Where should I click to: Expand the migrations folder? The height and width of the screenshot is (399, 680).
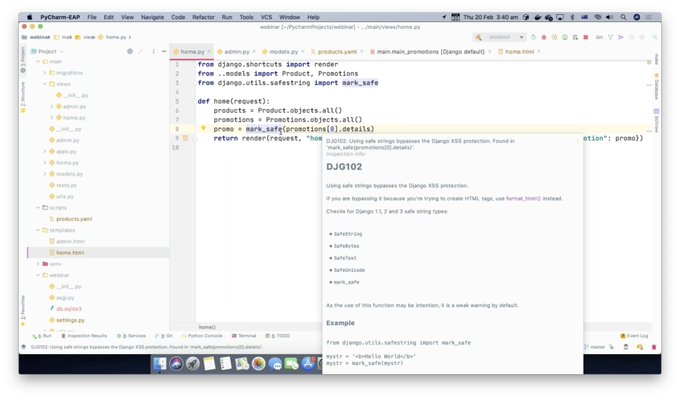[x=45, y=73]
